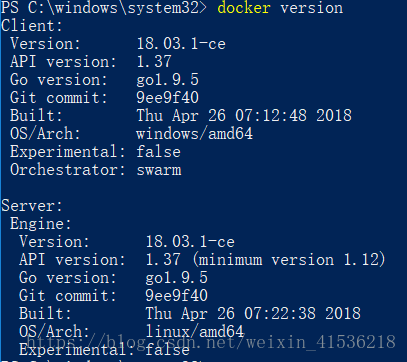Click the Orchestrator swarm value
The image size is (407, 362).
tap(159, 170)
